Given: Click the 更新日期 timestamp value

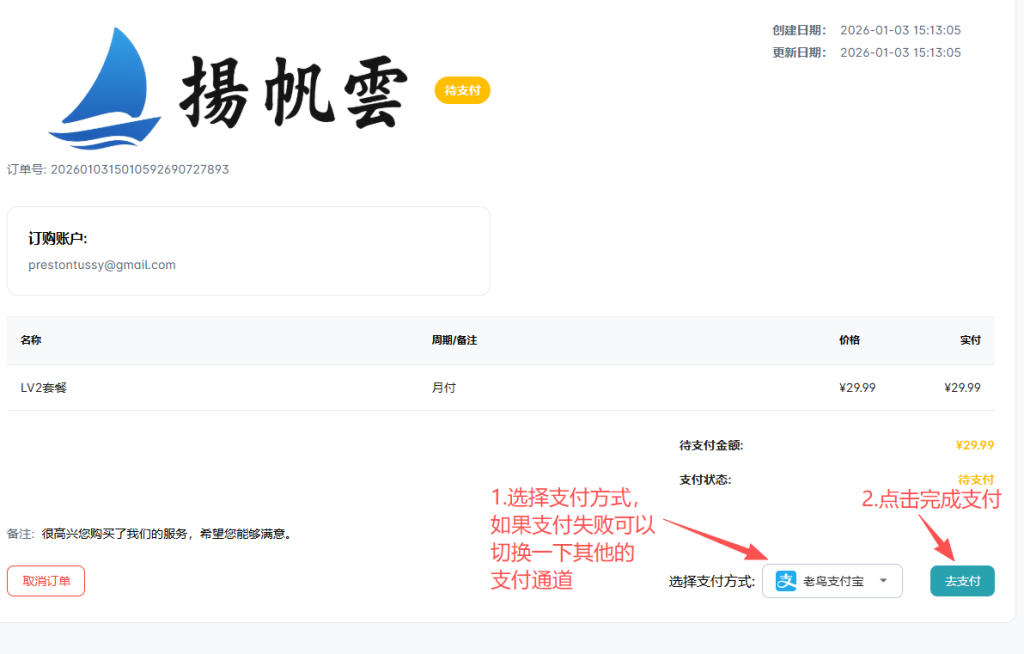Looking at the screenshot, I should pyautogui.click(x=900, y=52).
